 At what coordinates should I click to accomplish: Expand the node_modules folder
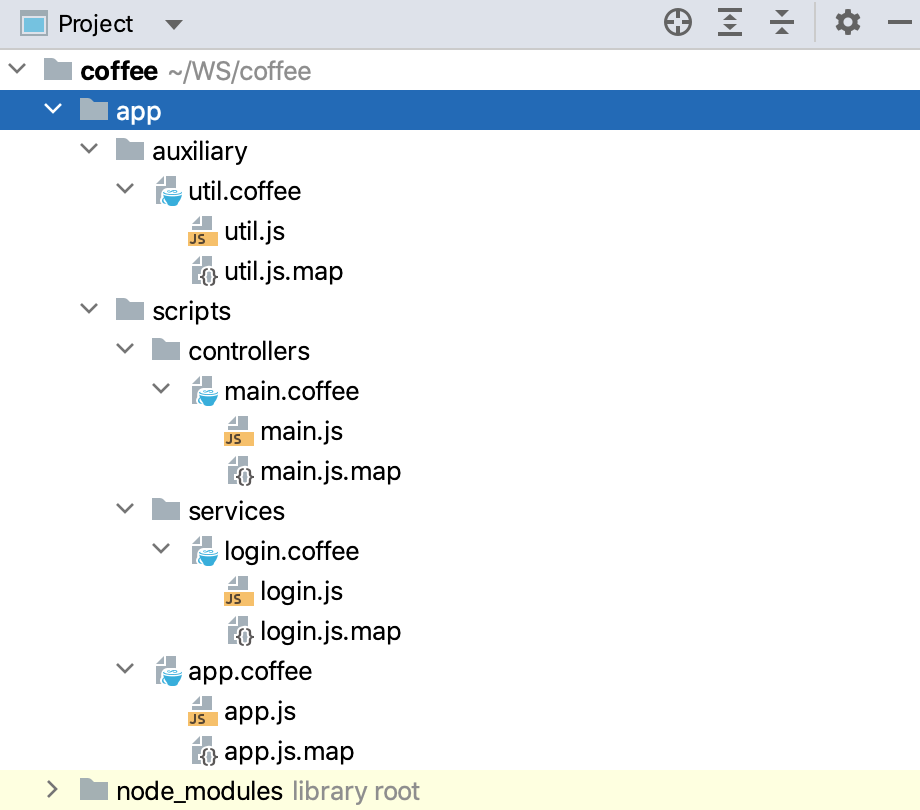52,790
